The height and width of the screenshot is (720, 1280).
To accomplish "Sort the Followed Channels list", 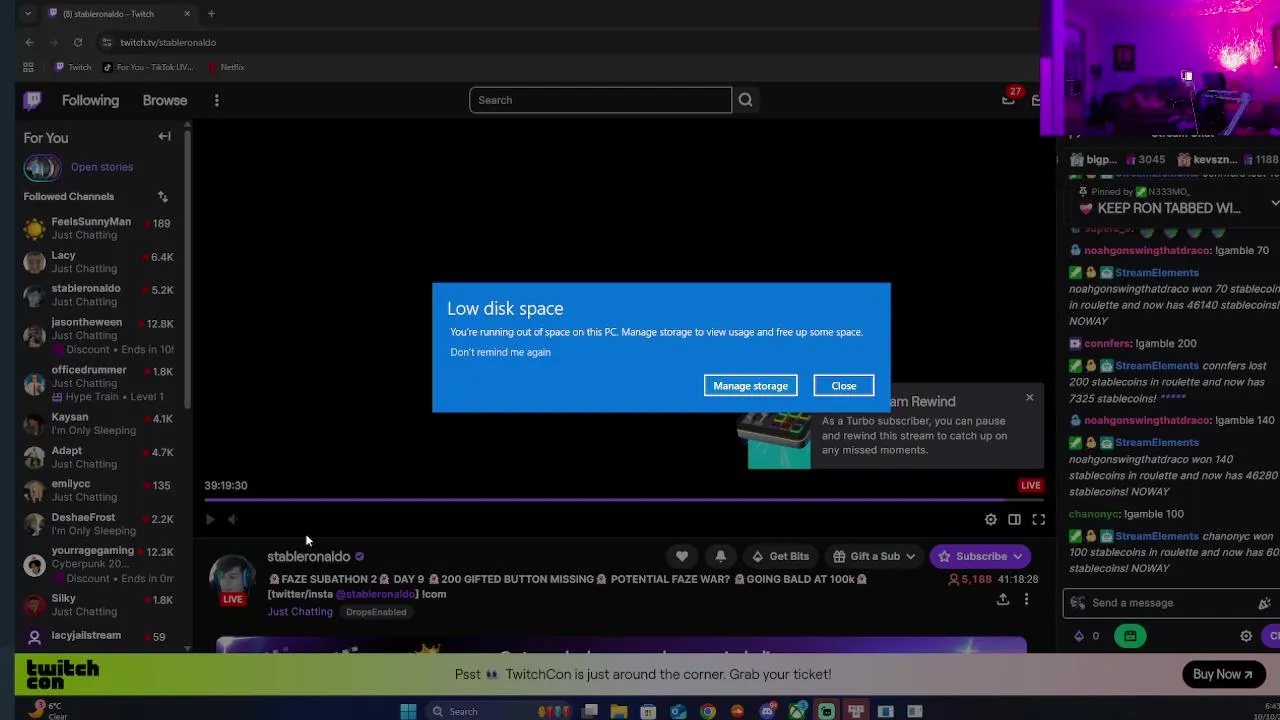I will [162, 197].
